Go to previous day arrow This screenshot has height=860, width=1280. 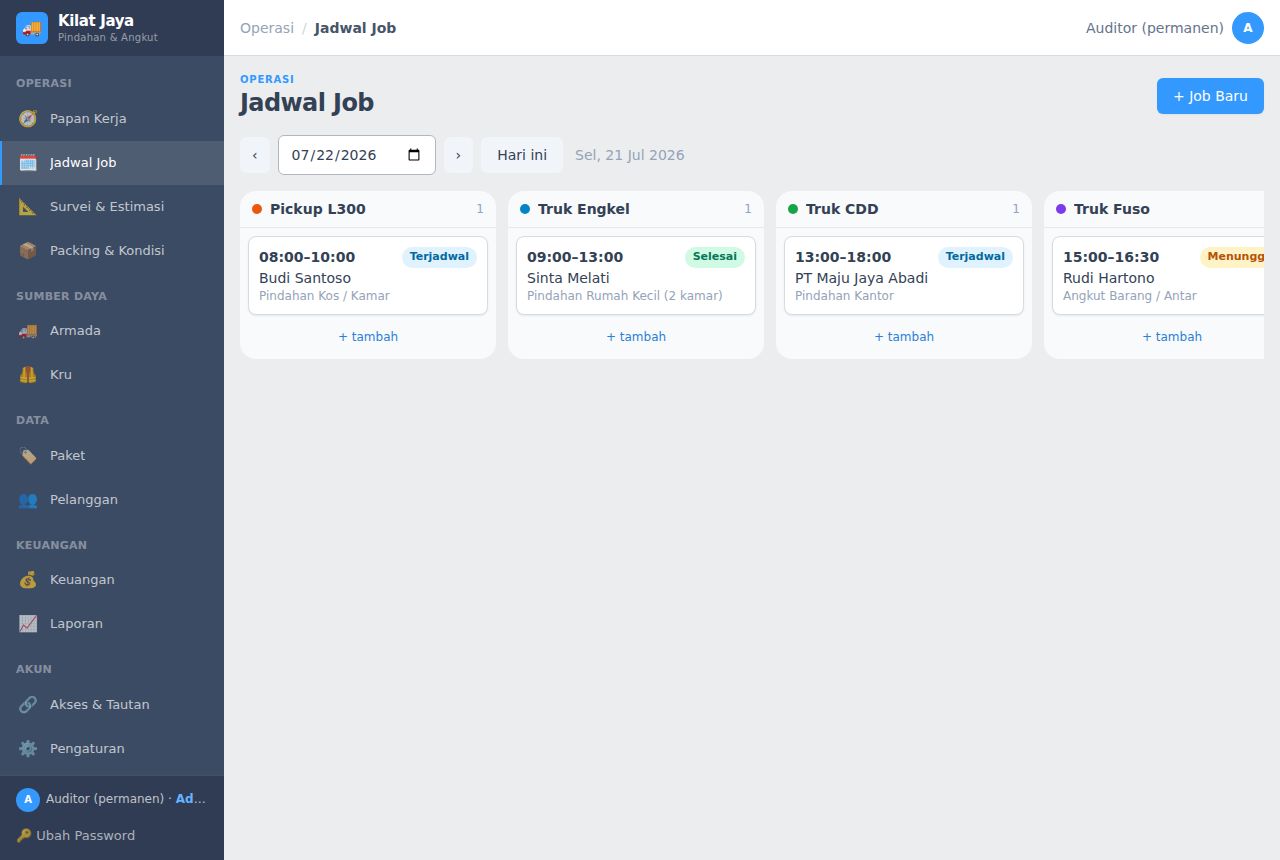pyautogui.click(x=255, y=155)
